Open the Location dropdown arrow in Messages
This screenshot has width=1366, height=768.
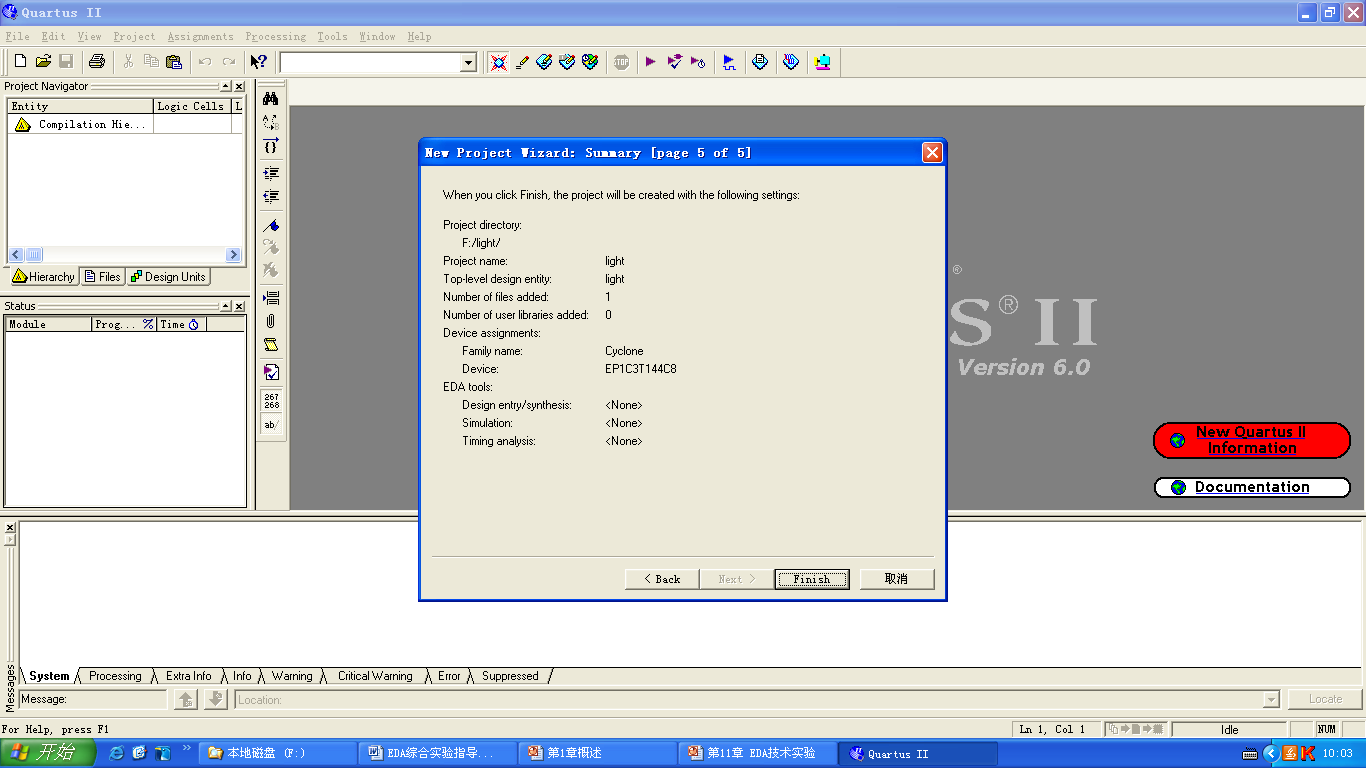coord(1272,700)
